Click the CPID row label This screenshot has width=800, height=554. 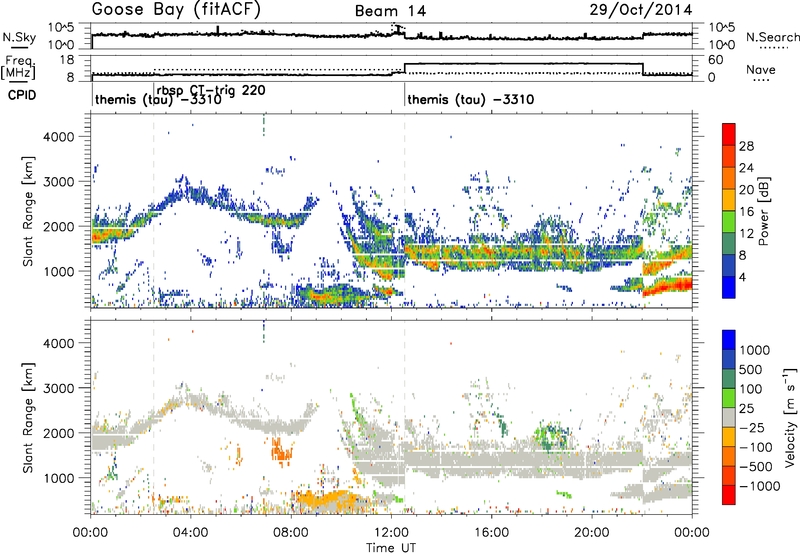pyautogui.click(x=22, y=95)
